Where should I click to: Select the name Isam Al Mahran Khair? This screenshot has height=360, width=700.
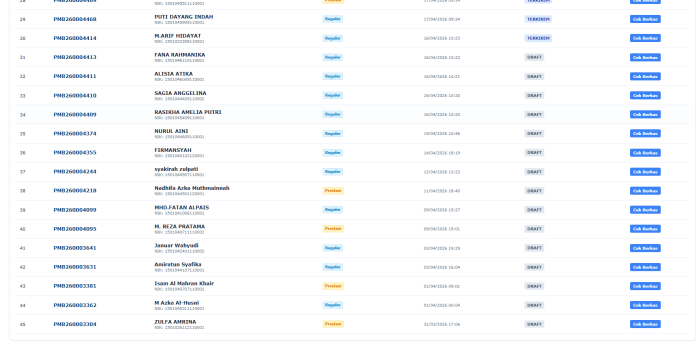184,284
